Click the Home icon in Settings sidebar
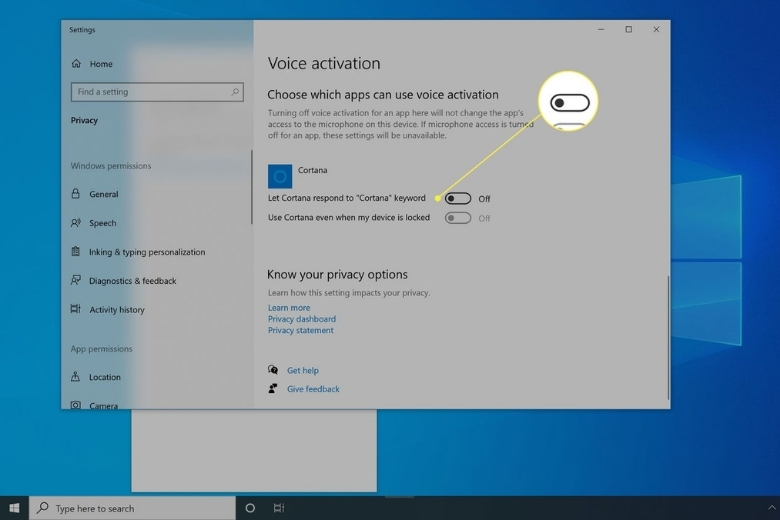 click(76, 64)
